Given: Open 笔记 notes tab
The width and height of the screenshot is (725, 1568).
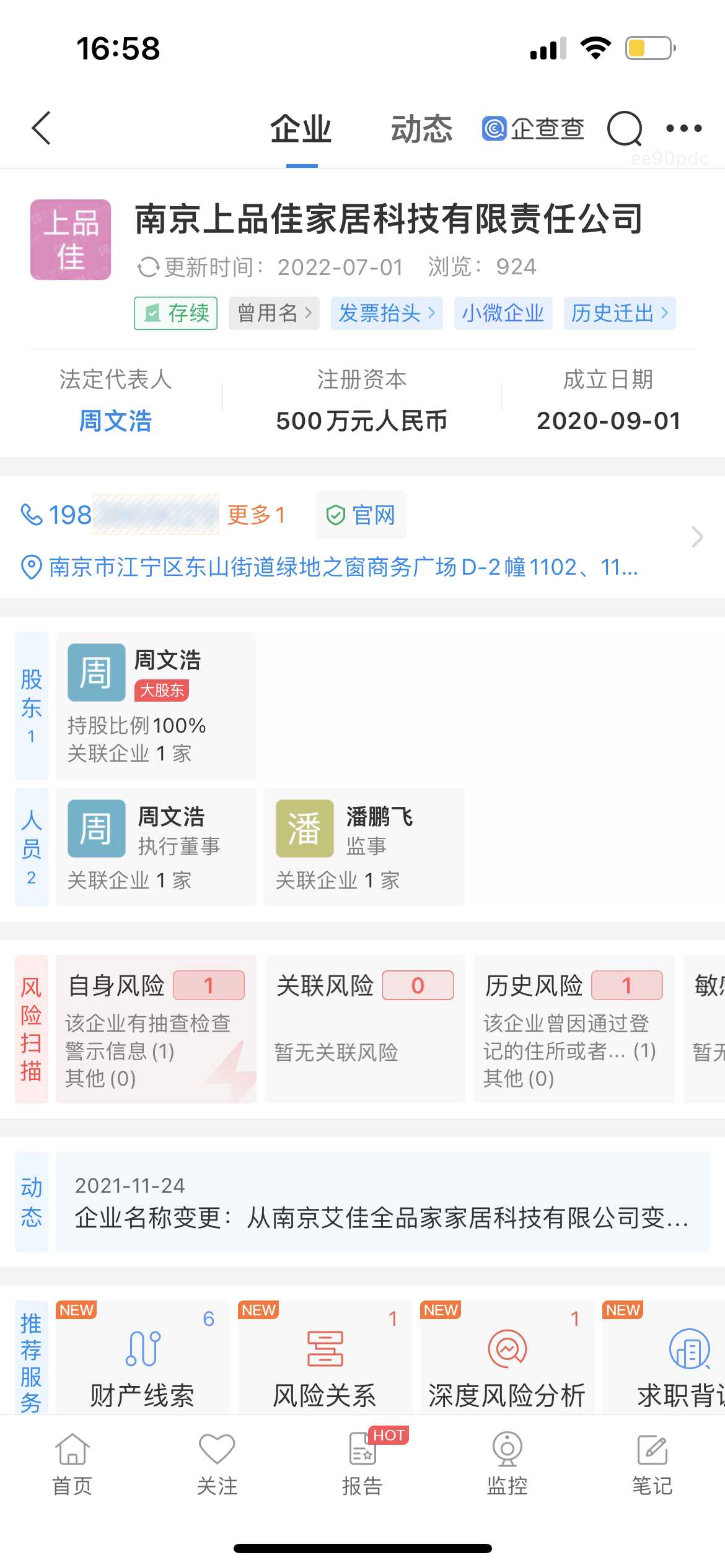Looking at the screenshot, I should coord(652,1464).
